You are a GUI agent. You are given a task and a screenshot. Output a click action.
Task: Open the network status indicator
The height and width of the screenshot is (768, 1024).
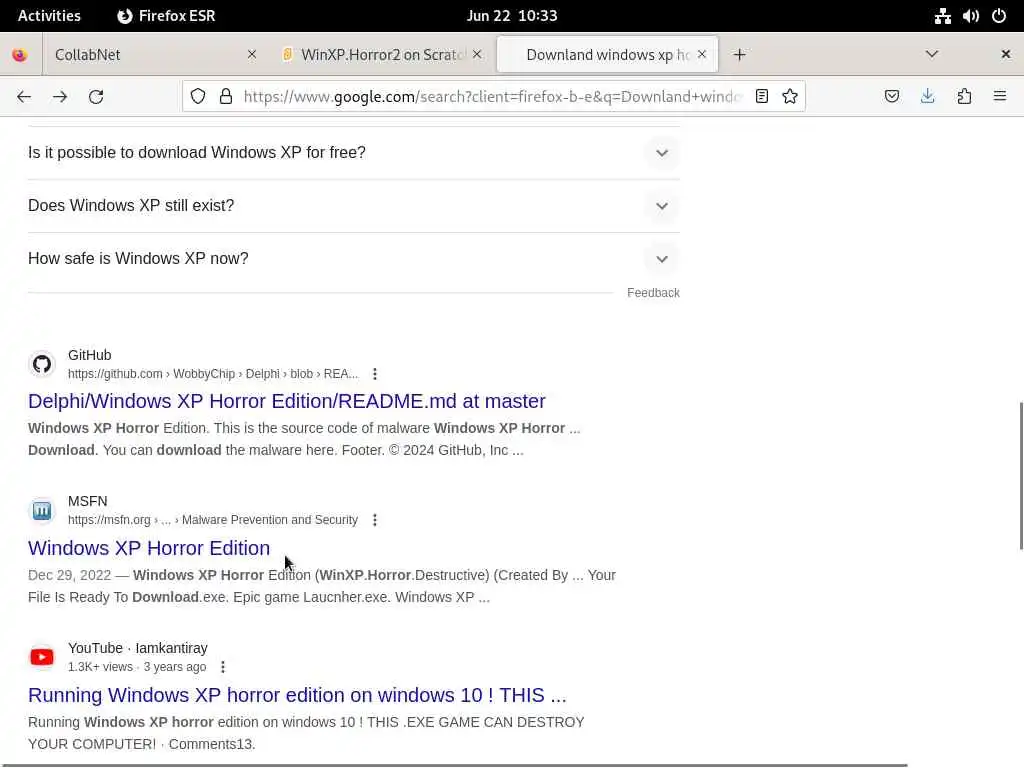[x=942, y=16]
